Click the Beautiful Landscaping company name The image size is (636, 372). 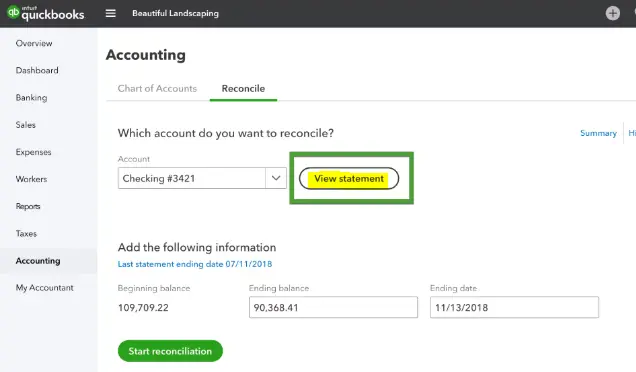pos(175,13)
